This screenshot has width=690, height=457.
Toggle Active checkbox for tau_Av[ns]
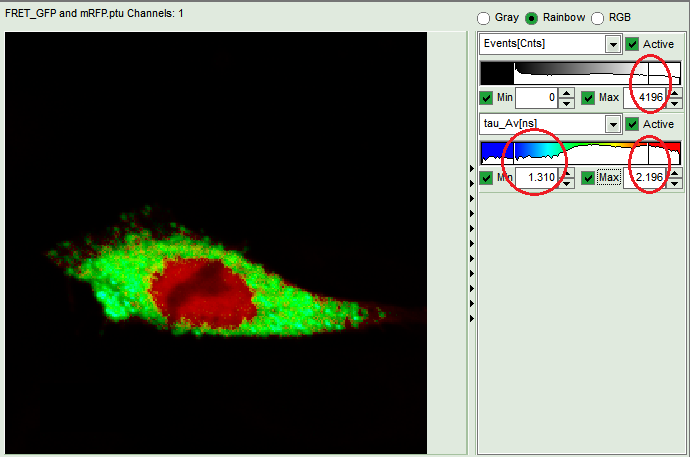coord(632,124)
